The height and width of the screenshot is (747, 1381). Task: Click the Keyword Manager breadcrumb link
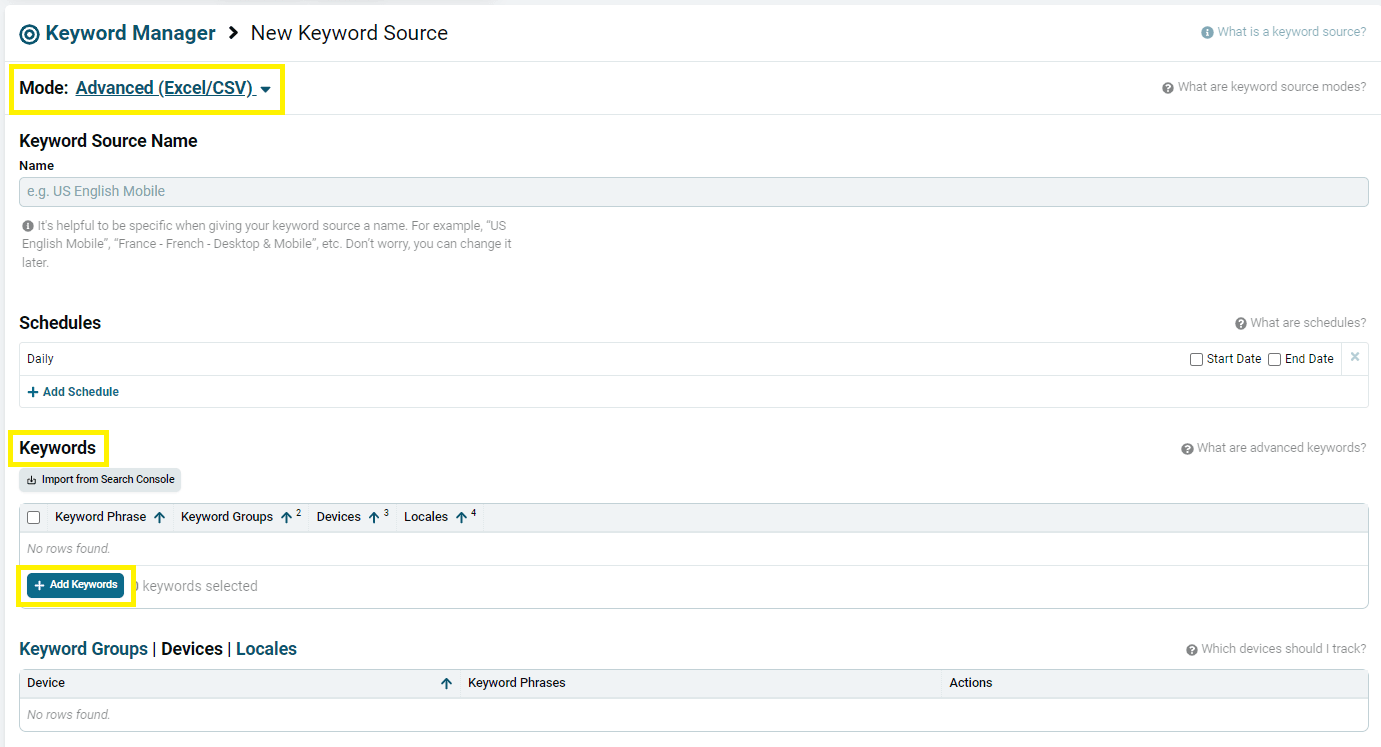point(130,33)
